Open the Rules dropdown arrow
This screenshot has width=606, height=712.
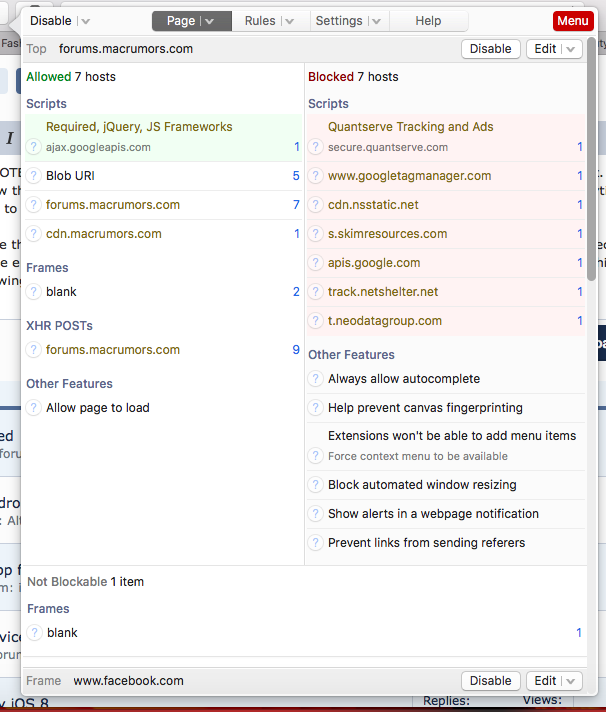[x=290, y=21]
